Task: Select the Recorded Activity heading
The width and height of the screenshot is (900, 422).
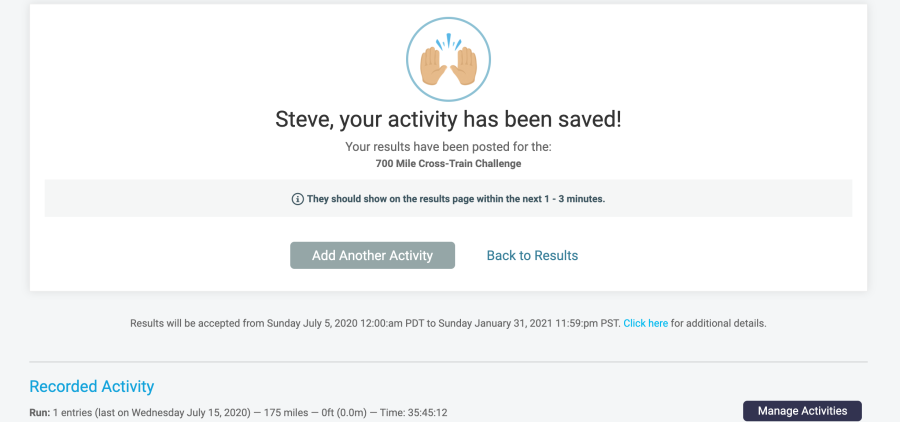Action: tap(92, 386)
